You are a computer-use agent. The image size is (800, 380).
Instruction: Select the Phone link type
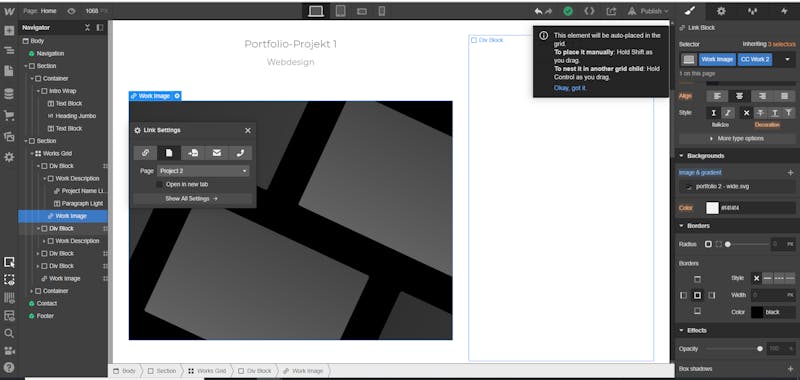click(x=240, y=153)
